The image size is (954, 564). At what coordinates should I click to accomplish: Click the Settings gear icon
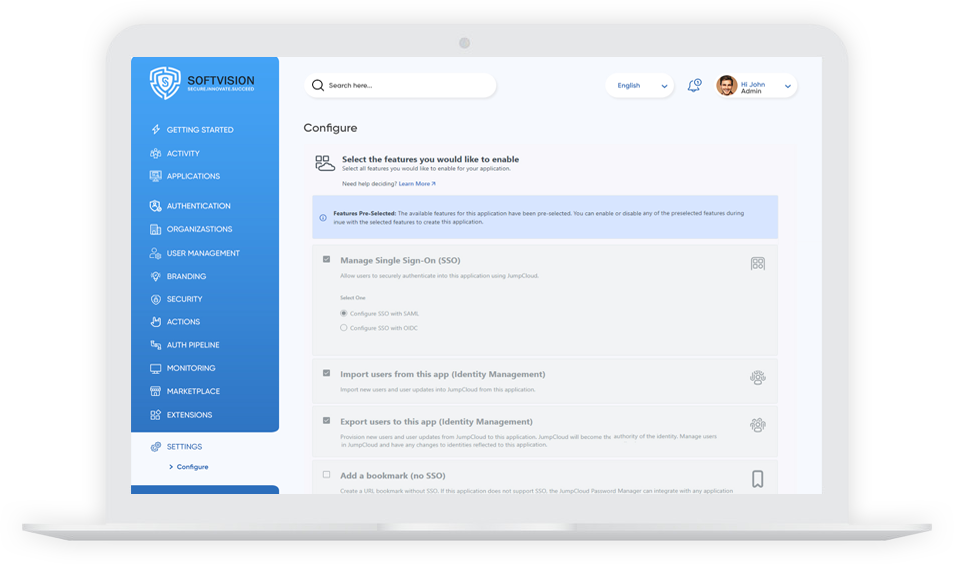tap(156, 447)
